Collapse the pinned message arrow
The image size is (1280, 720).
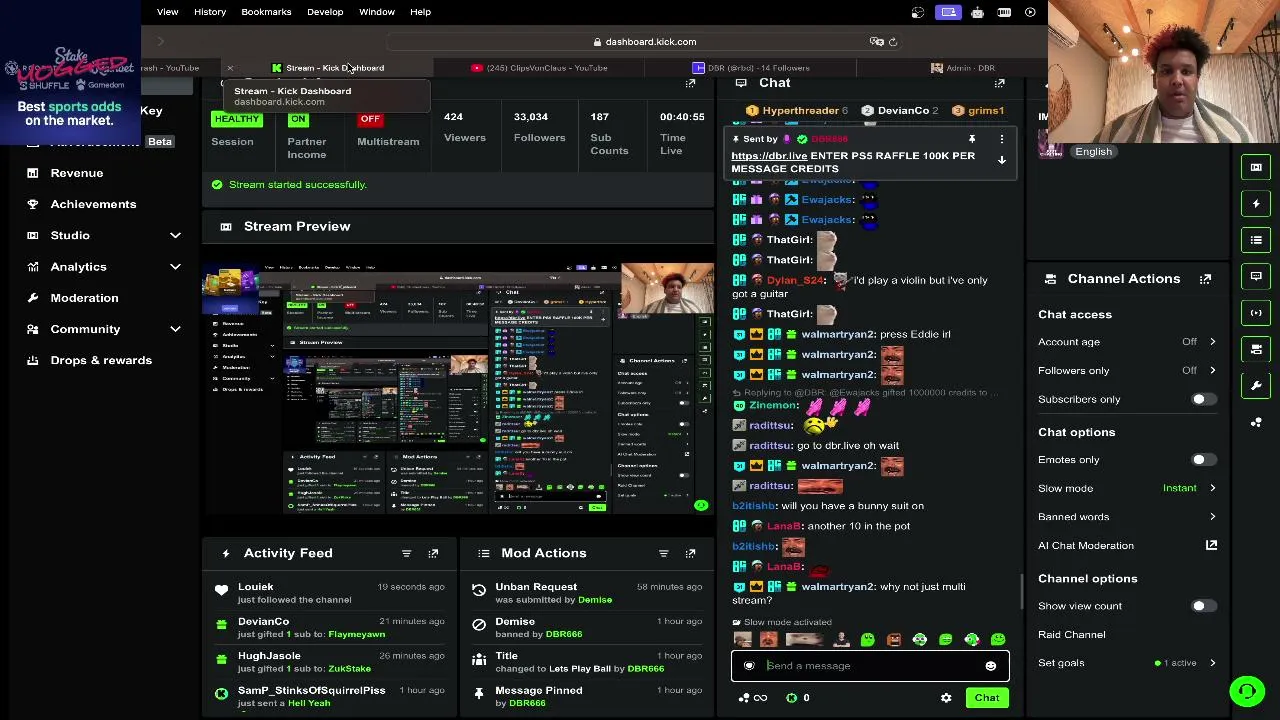coord(1001,161)
